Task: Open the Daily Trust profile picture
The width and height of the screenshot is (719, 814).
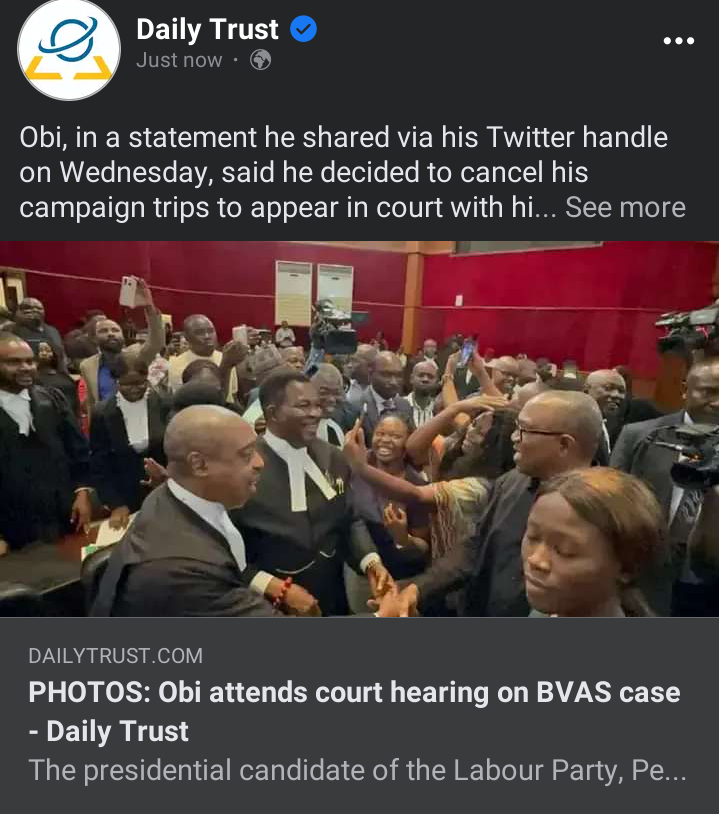Action: [69, 49]
